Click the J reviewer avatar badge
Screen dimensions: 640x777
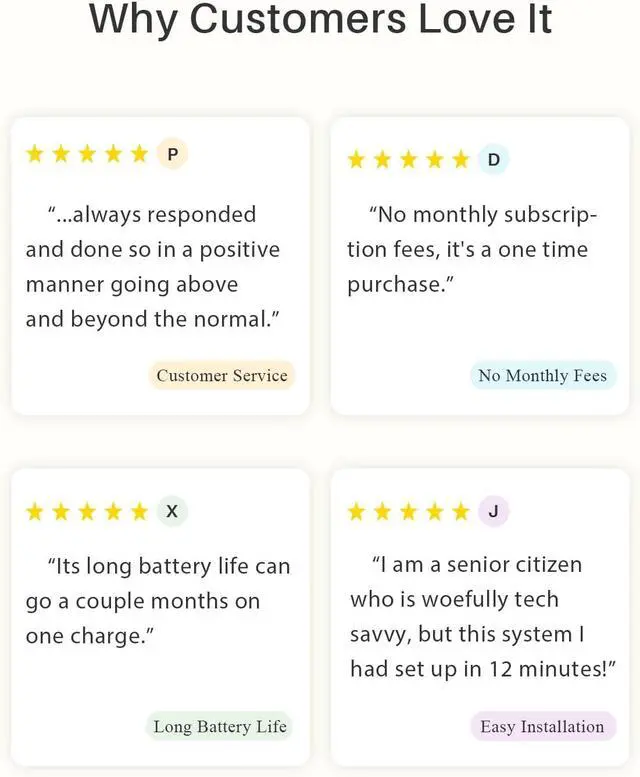493,512
